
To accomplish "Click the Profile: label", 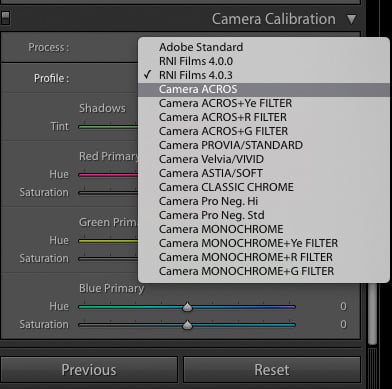I will 52,78.
